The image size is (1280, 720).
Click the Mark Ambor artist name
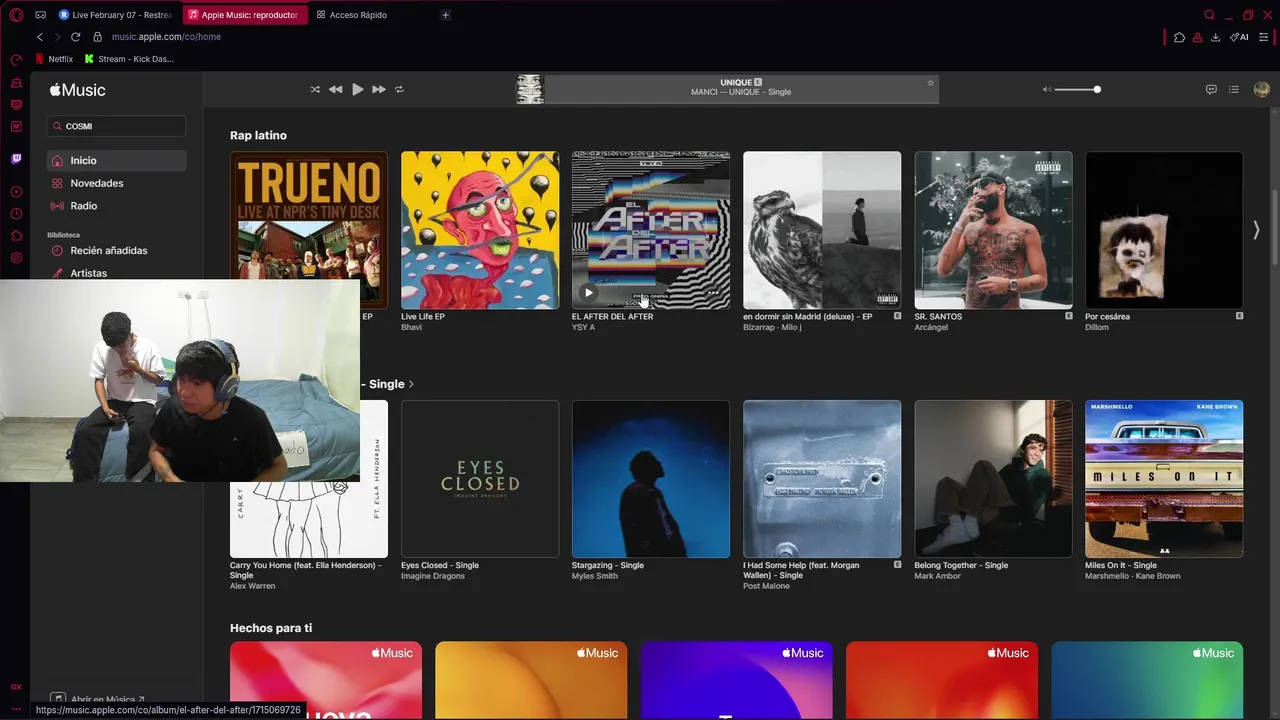938,576
